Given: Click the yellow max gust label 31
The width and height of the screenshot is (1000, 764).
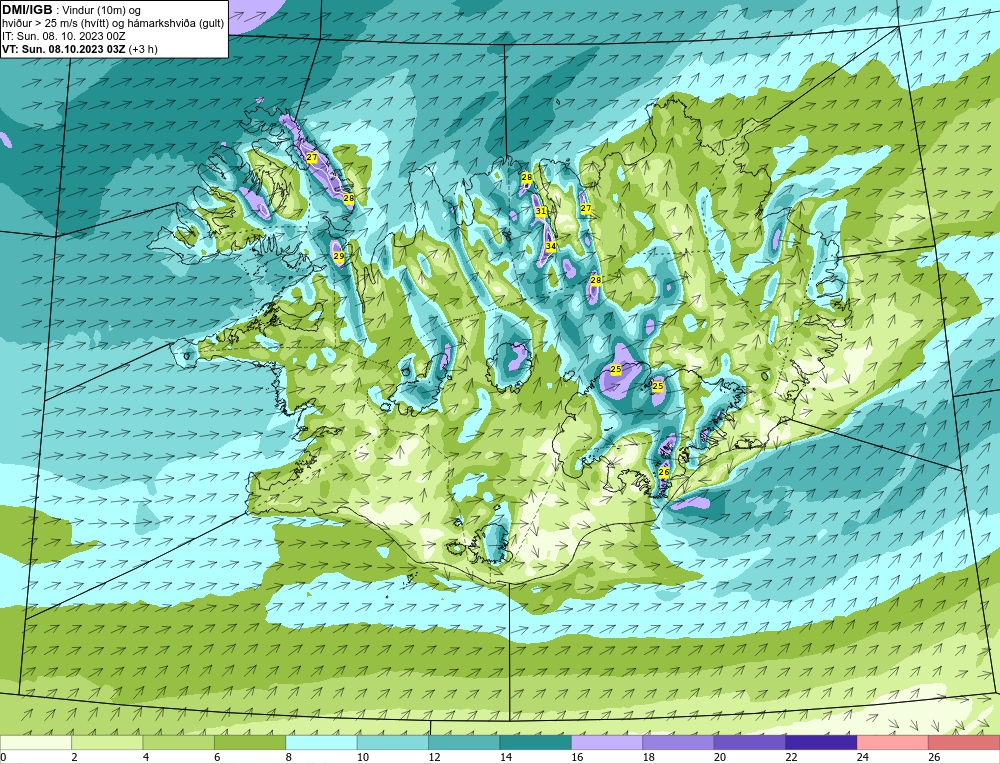Looking at the screenshot, I should [x=541, y=211].
